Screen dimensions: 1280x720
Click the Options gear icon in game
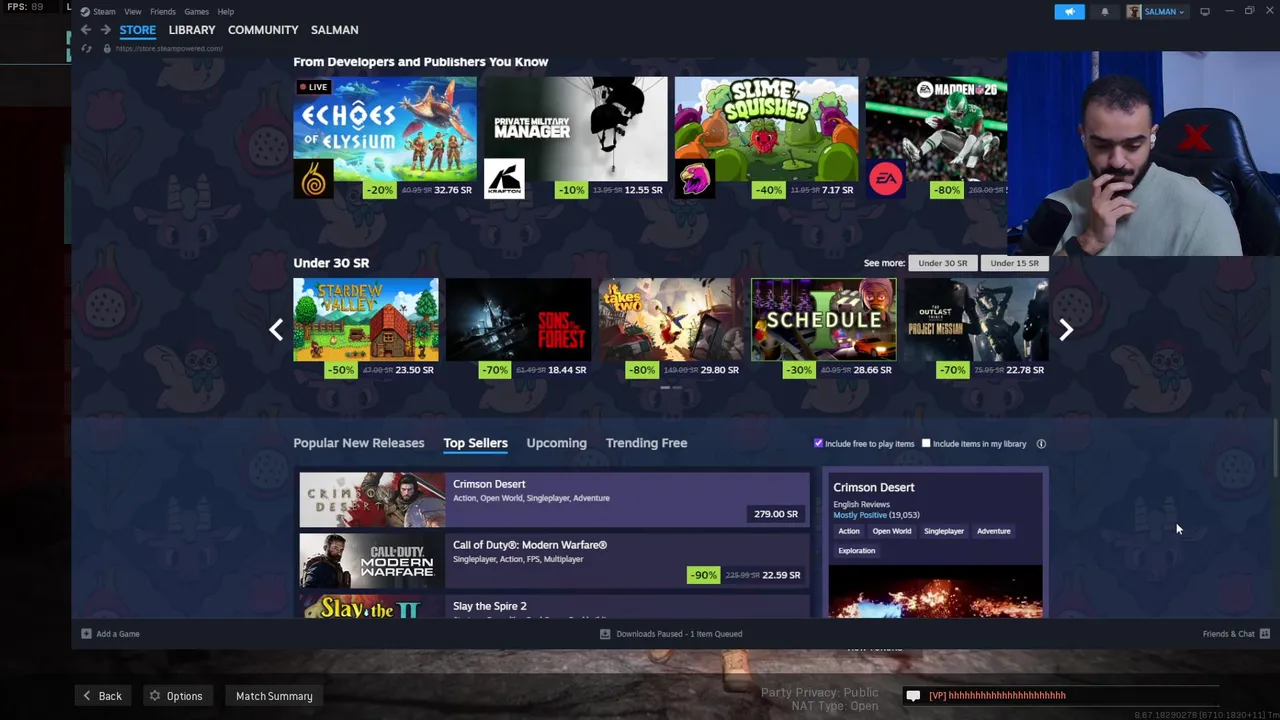[155, 696]
